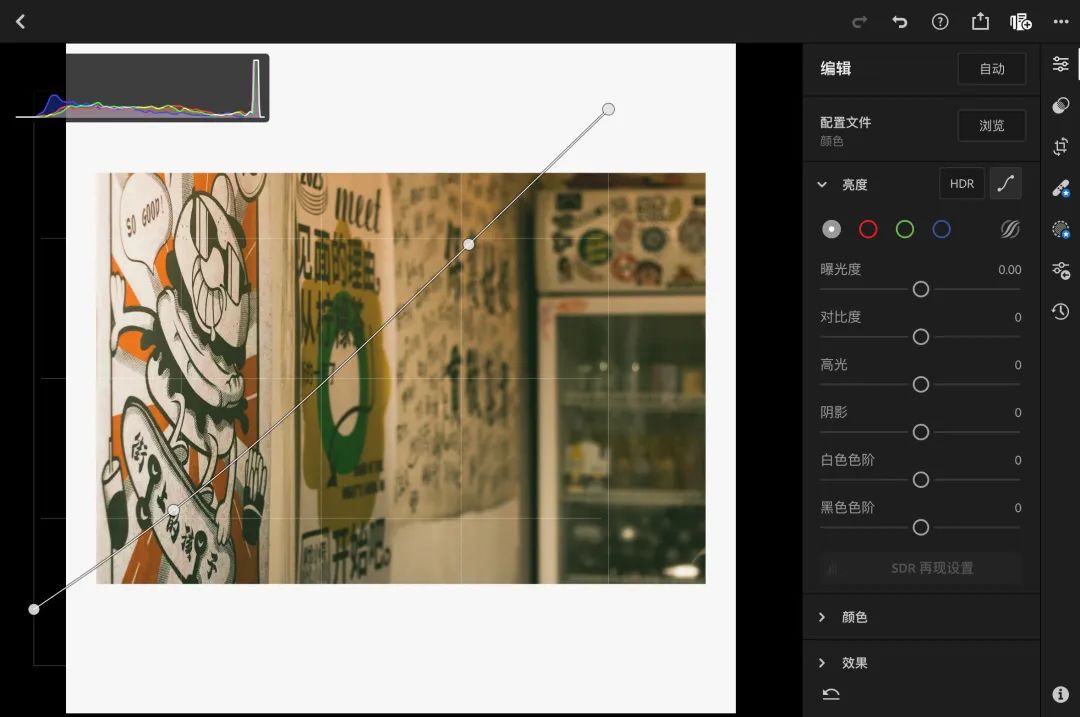1080x717 pixels.
Task: Open the edit History clock icon
Action: click(x=1060, y=311)
